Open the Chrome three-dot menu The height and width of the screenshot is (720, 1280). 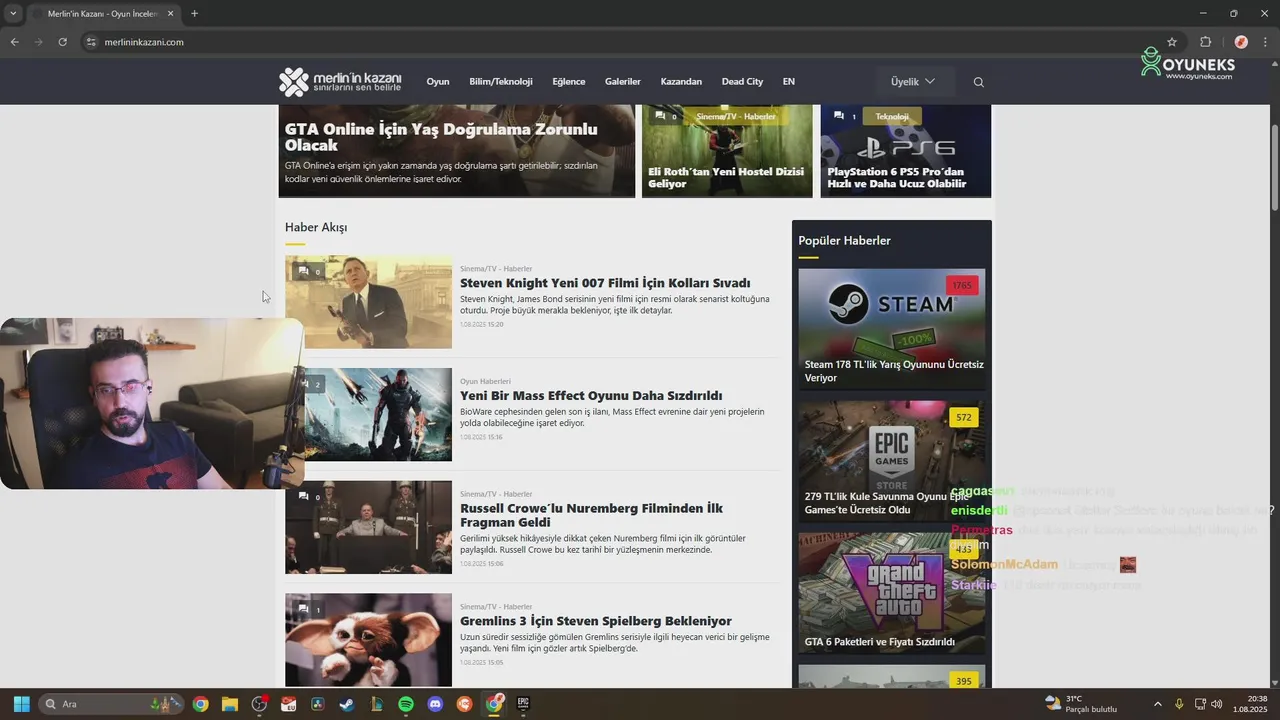pos(1266,42)
